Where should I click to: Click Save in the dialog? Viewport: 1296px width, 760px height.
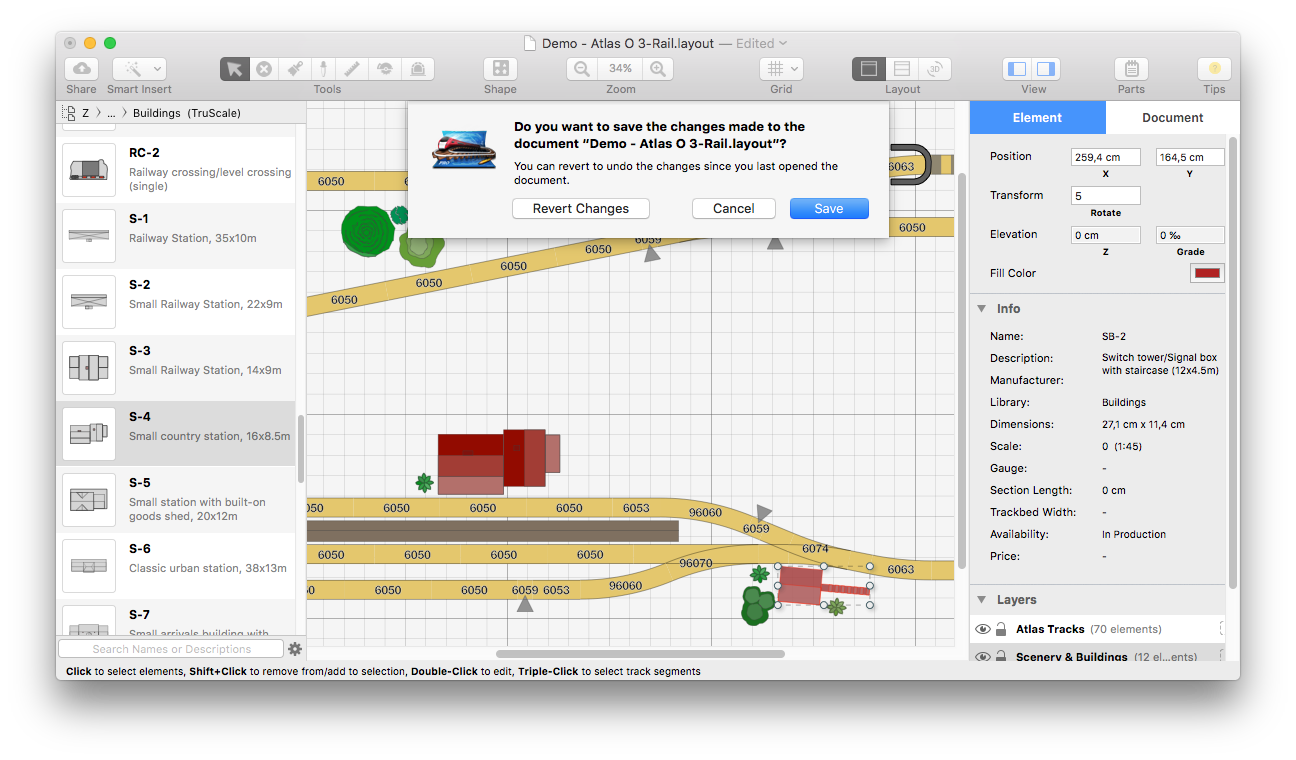tap(828, 209)
